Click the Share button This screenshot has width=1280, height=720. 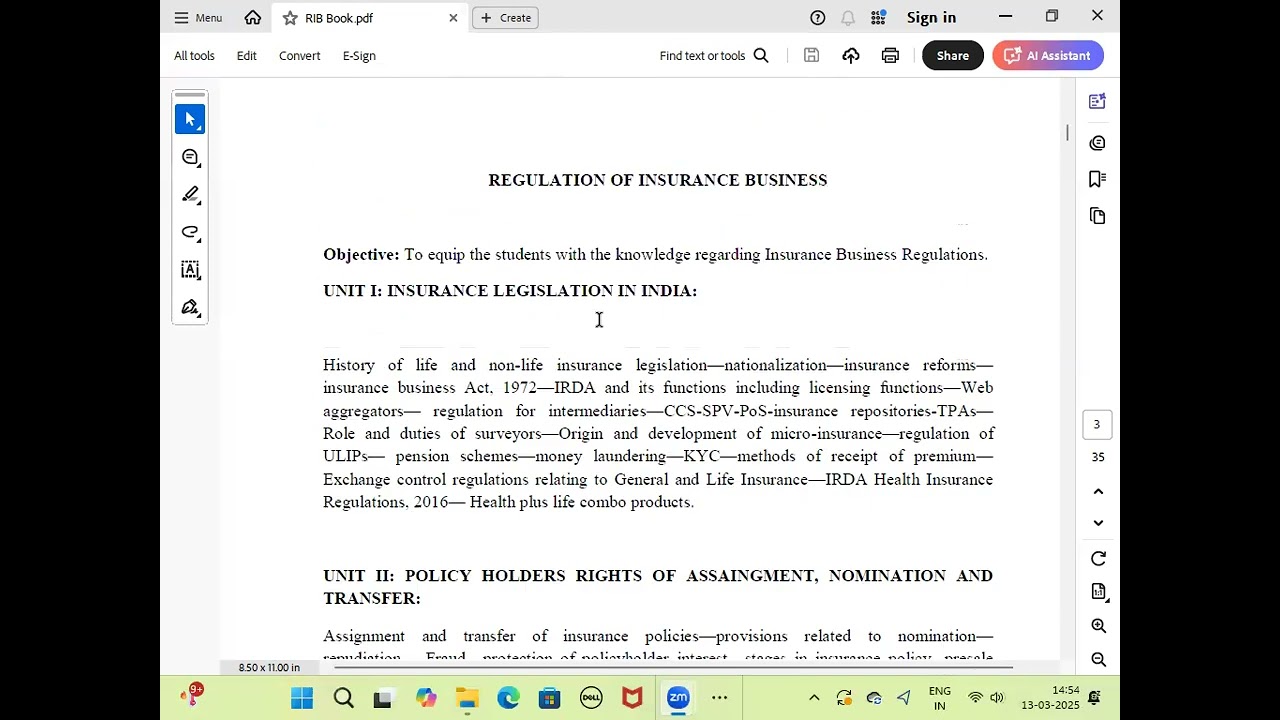(x=952, y=56)
